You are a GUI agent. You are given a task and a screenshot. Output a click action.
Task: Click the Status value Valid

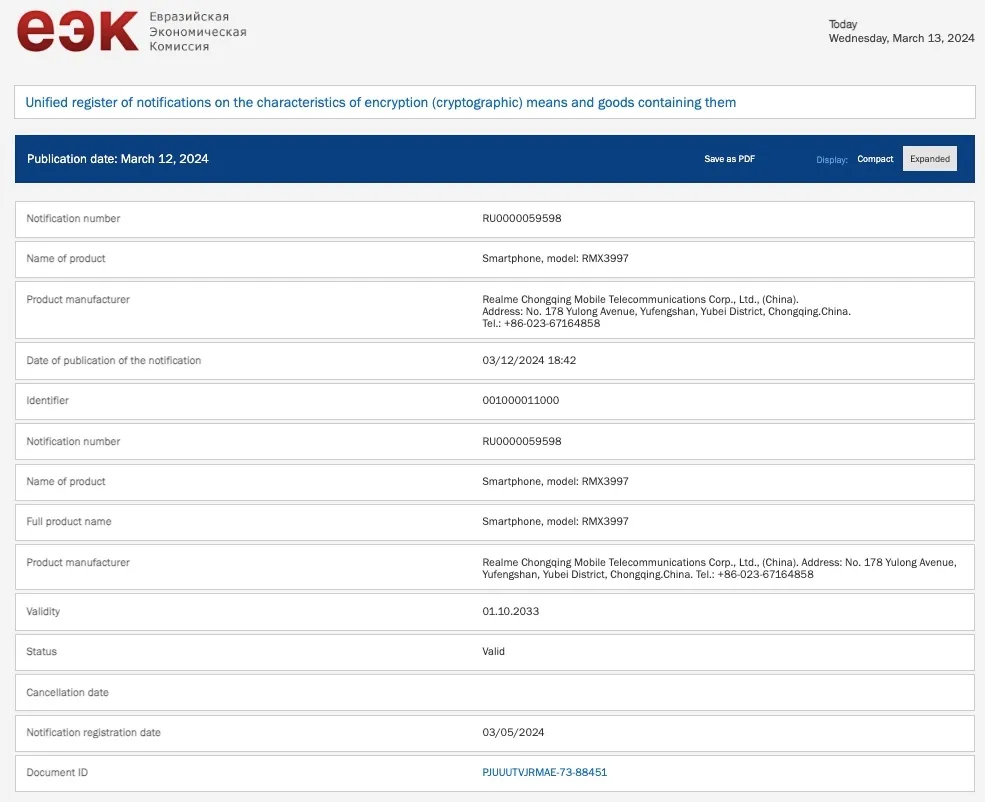[493, 652]
